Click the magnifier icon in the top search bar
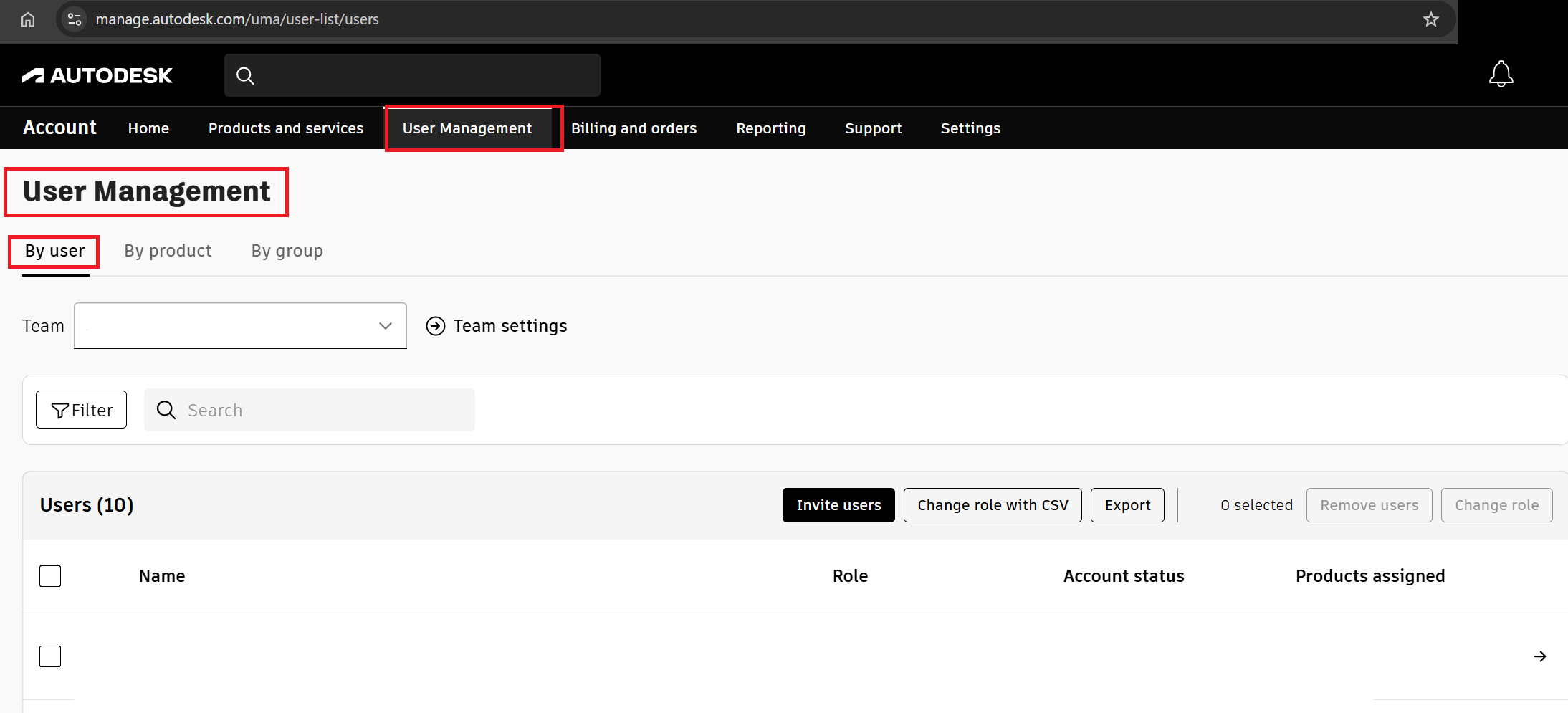The height and width of the screenshot is (713, 1568). (x=245, y=75)
